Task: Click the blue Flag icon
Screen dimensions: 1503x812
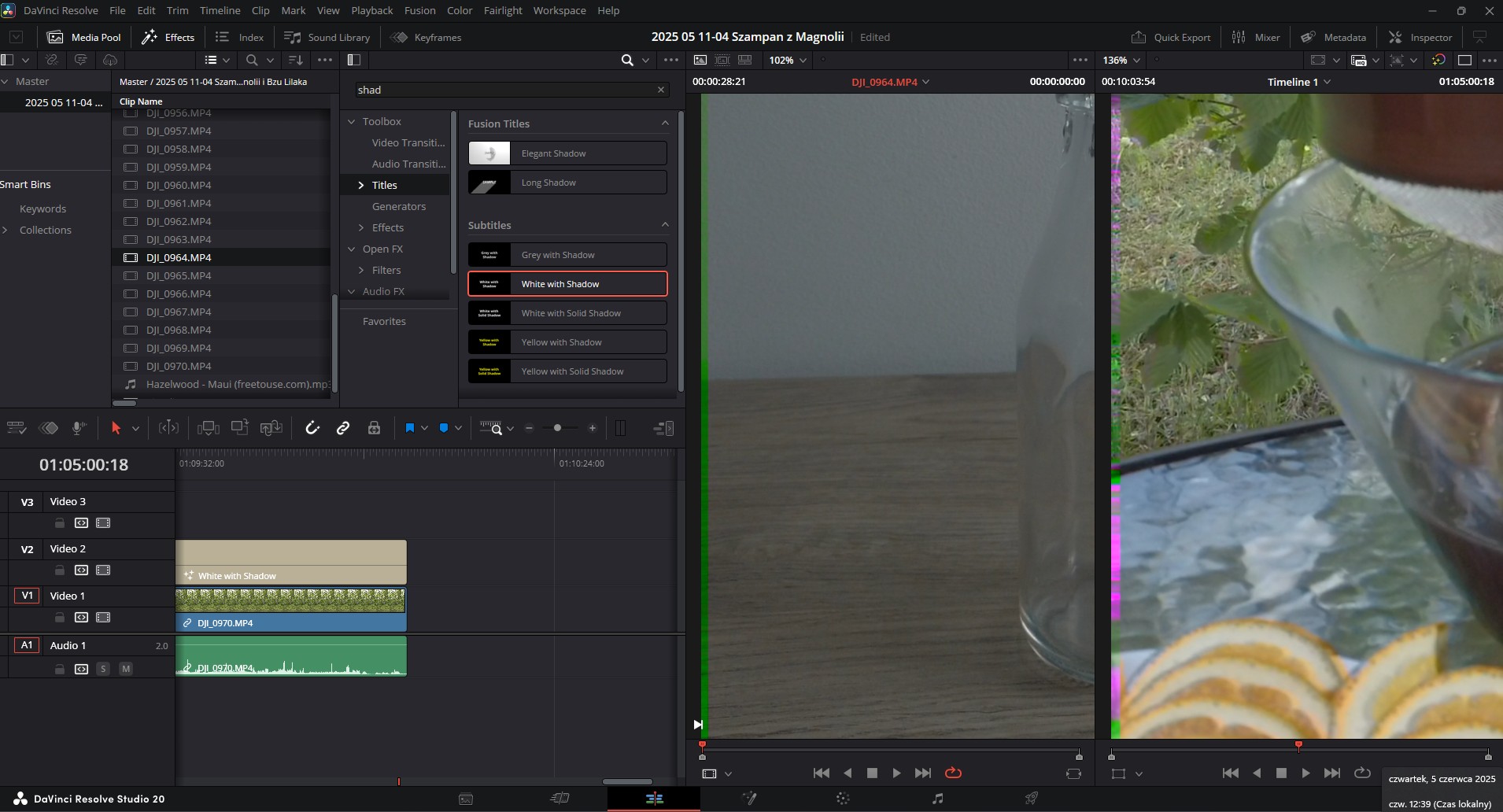Action: [x=409, y=428]
